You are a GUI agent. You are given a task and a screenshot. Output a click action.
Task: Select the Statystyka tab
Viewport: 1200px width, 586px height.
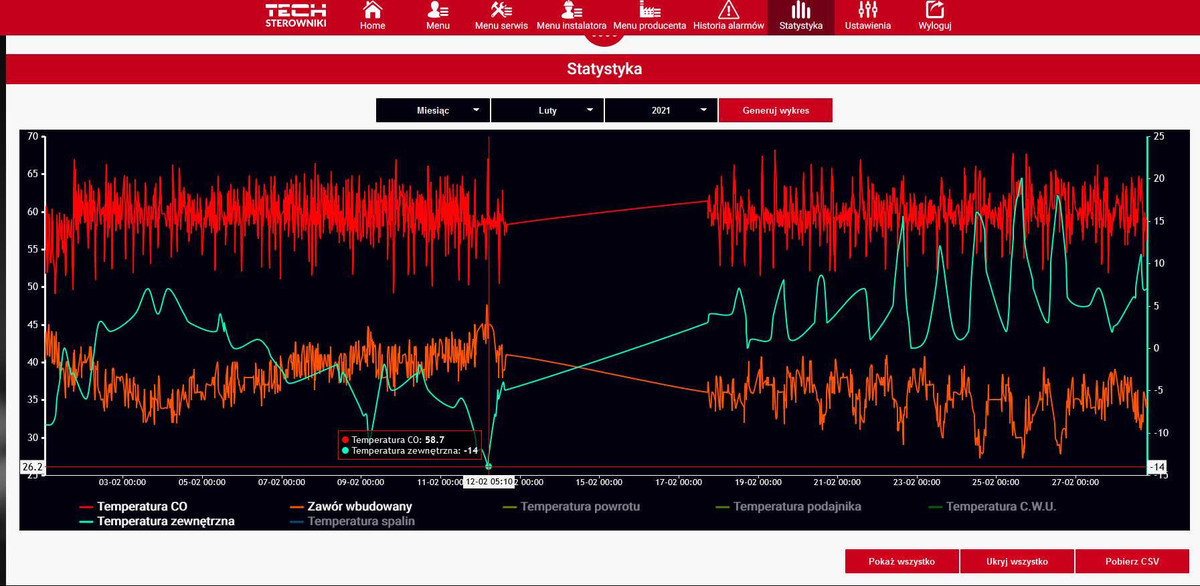point(800,17)
